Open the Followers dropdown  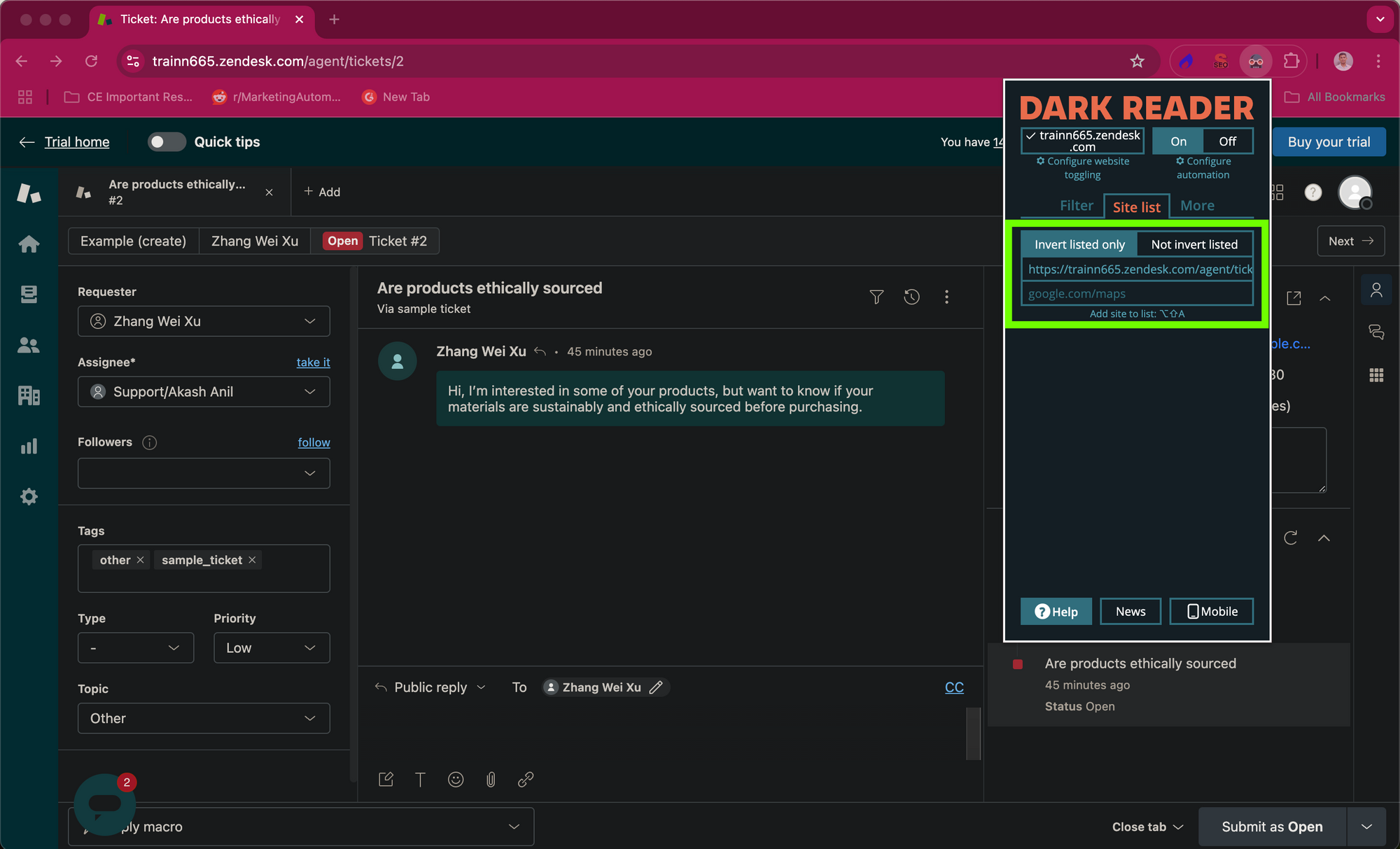click(204, 473)
